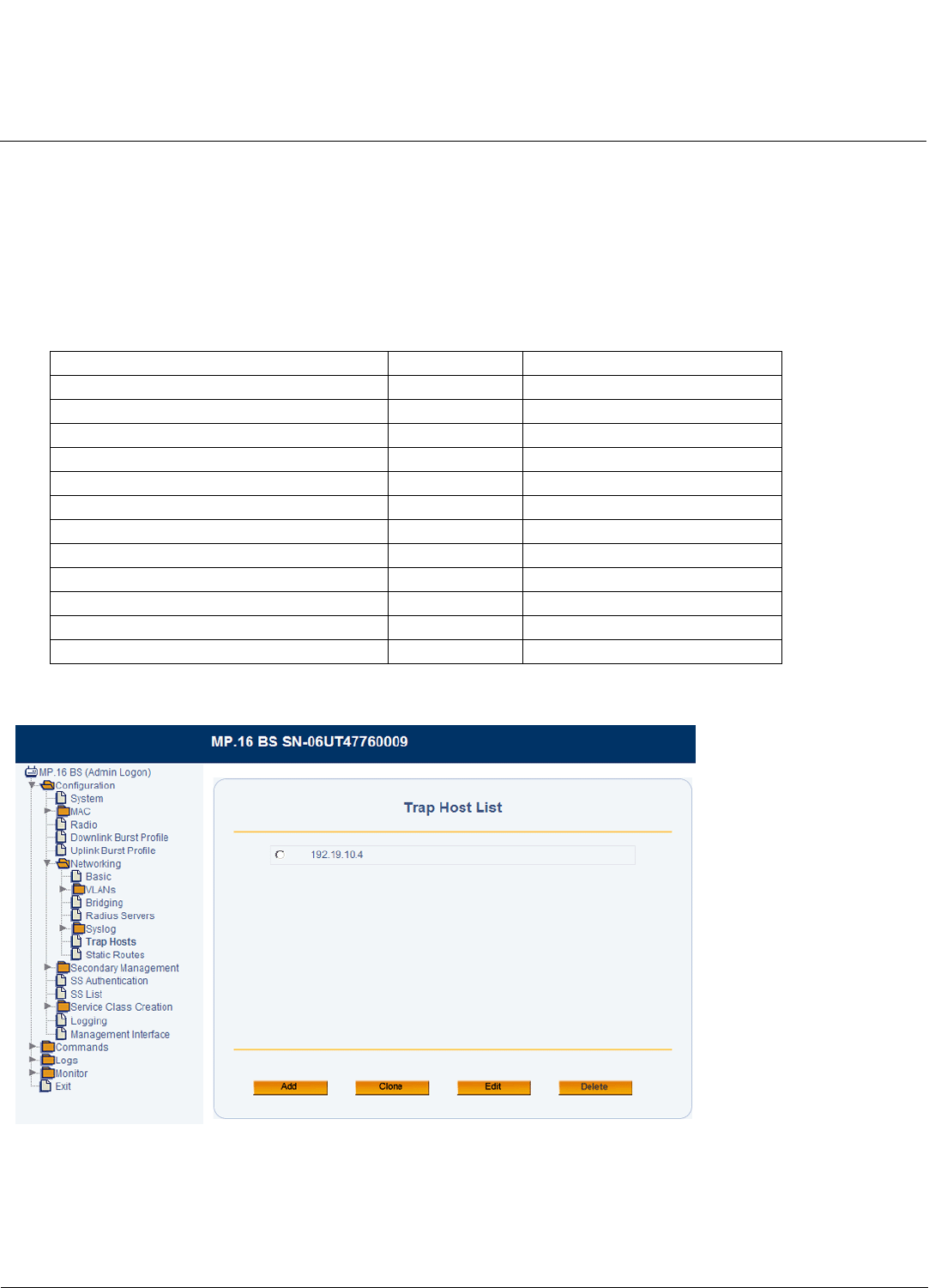Expand the Commands tree node
The image size is (935, 1288).
tap(33, 1047)
